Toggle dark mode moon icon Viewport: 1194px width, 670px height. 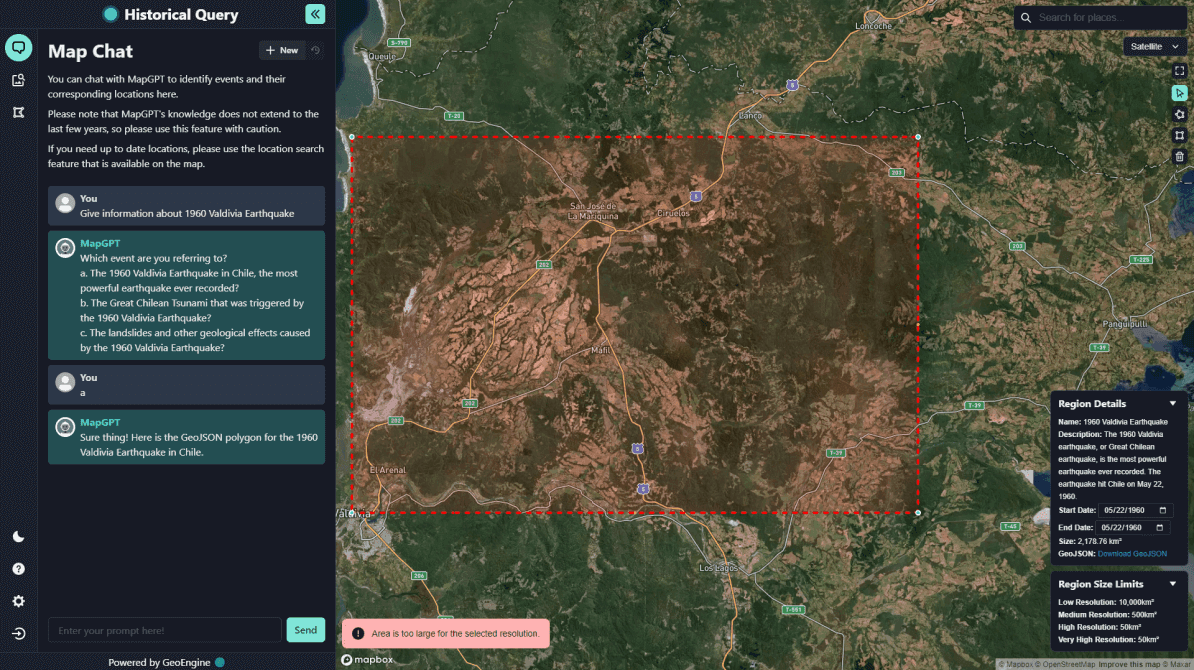tap(18, 537)
